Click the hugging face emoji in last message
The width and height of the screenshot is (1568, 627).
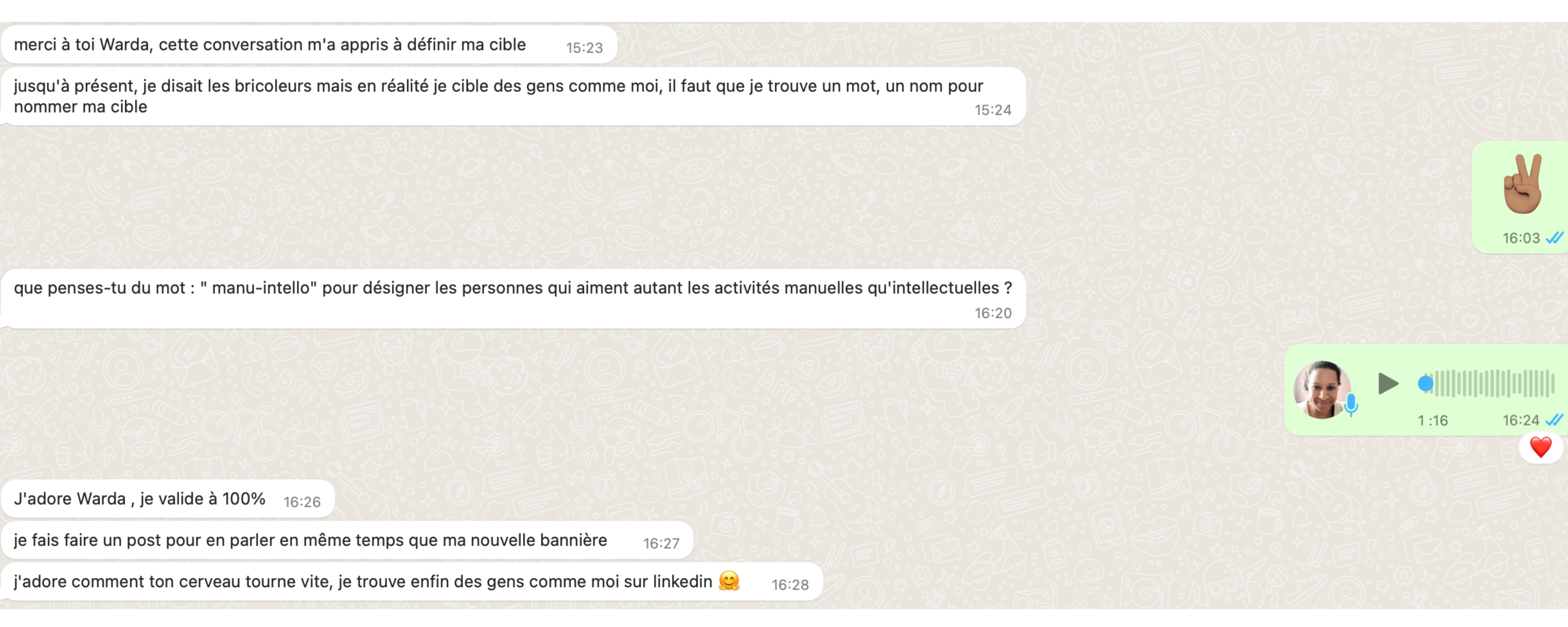(728, 581)
